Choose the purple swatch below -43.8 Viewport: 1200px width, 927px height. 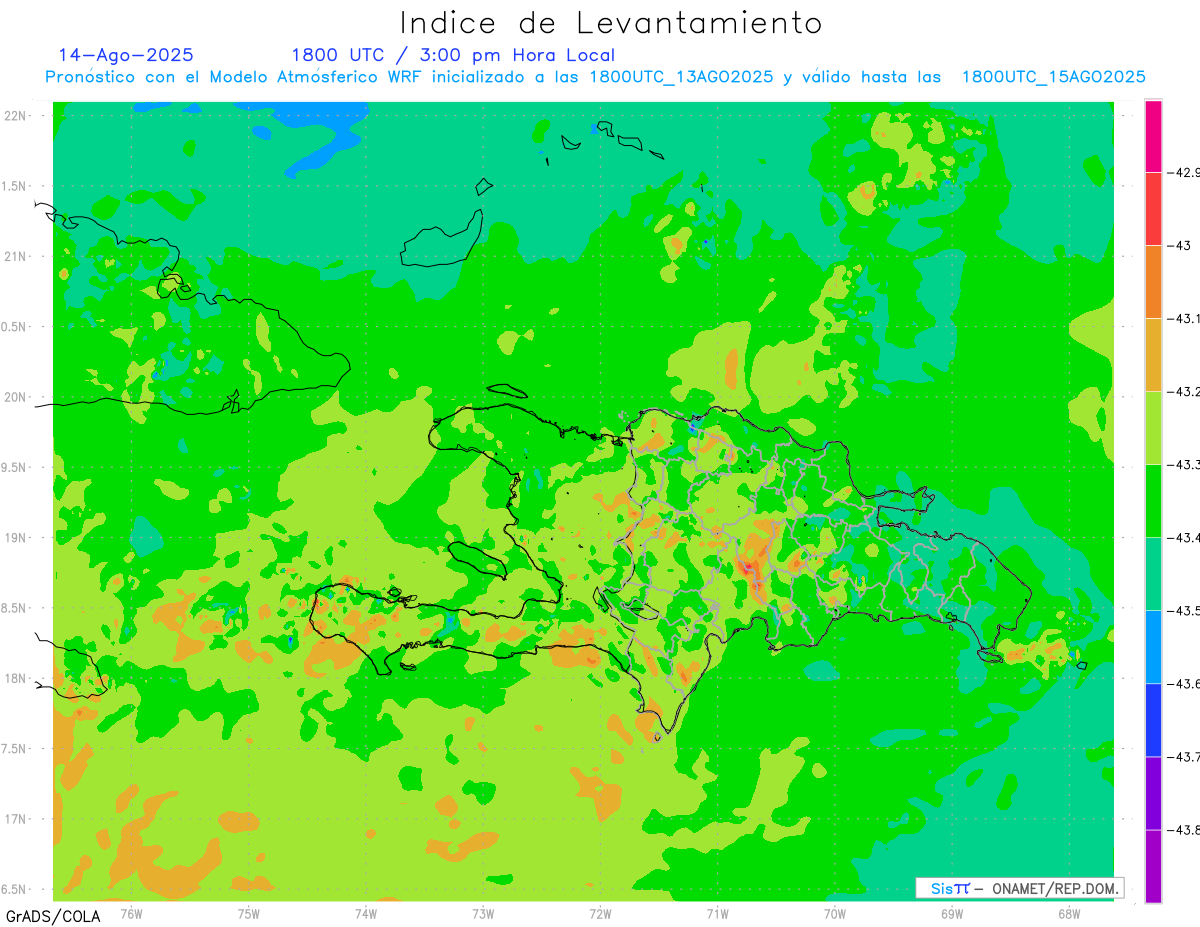point(1153,866)
